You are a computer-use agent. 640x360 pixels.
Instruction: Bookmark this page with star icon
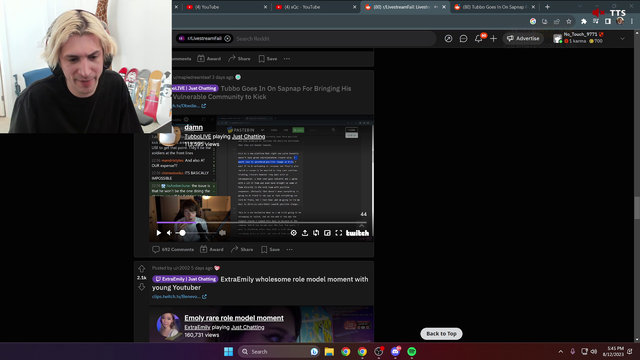coord(569,21)
